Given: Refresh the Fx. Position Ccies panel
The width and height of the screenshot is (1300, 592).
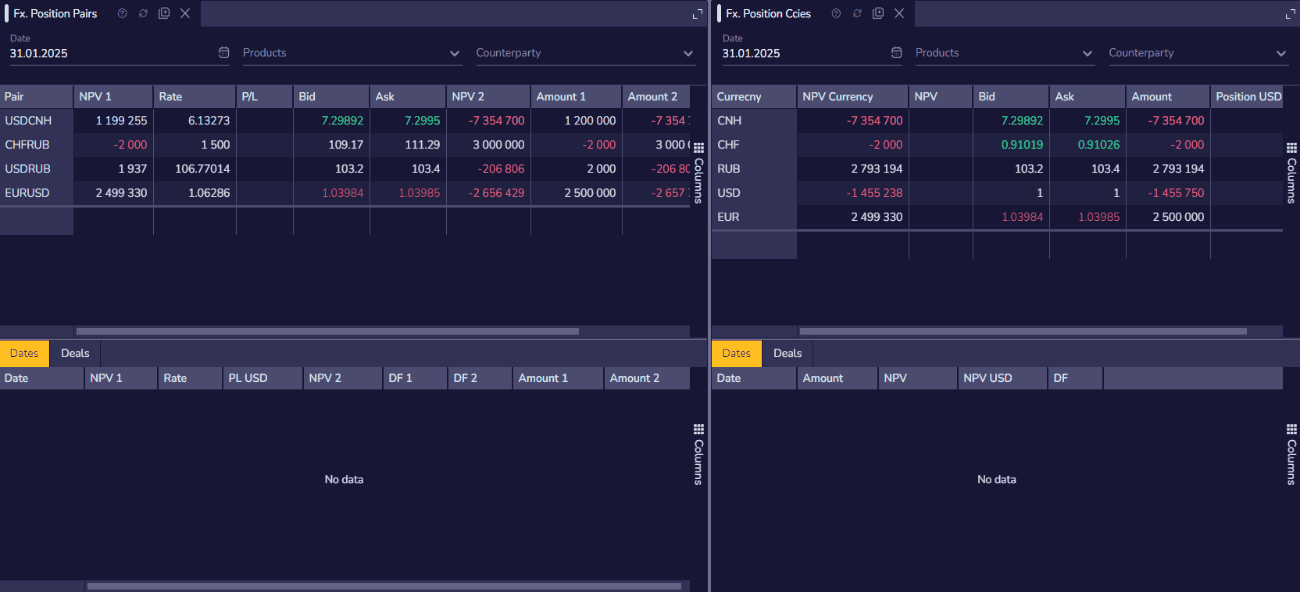Looking at the screenshot, I should coord(857,14).
